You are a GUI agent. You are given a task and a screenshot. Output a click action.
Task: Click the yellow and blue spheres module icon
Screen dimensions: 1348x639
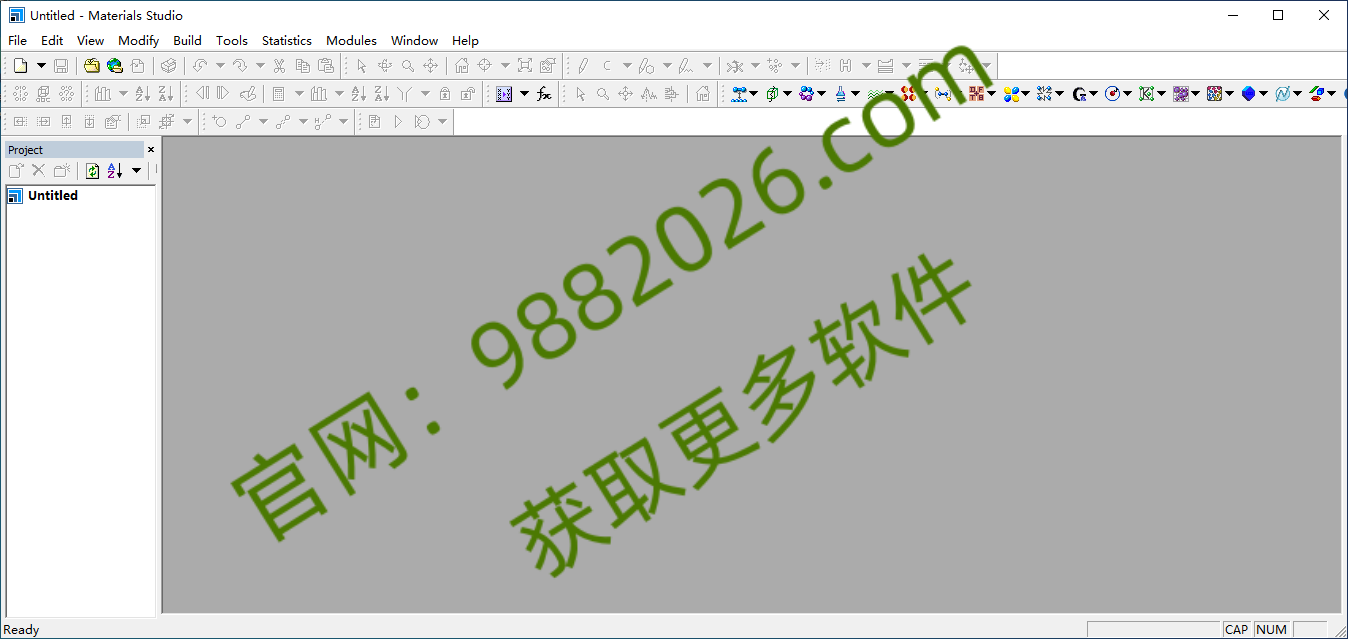[x=1010, y=94]
